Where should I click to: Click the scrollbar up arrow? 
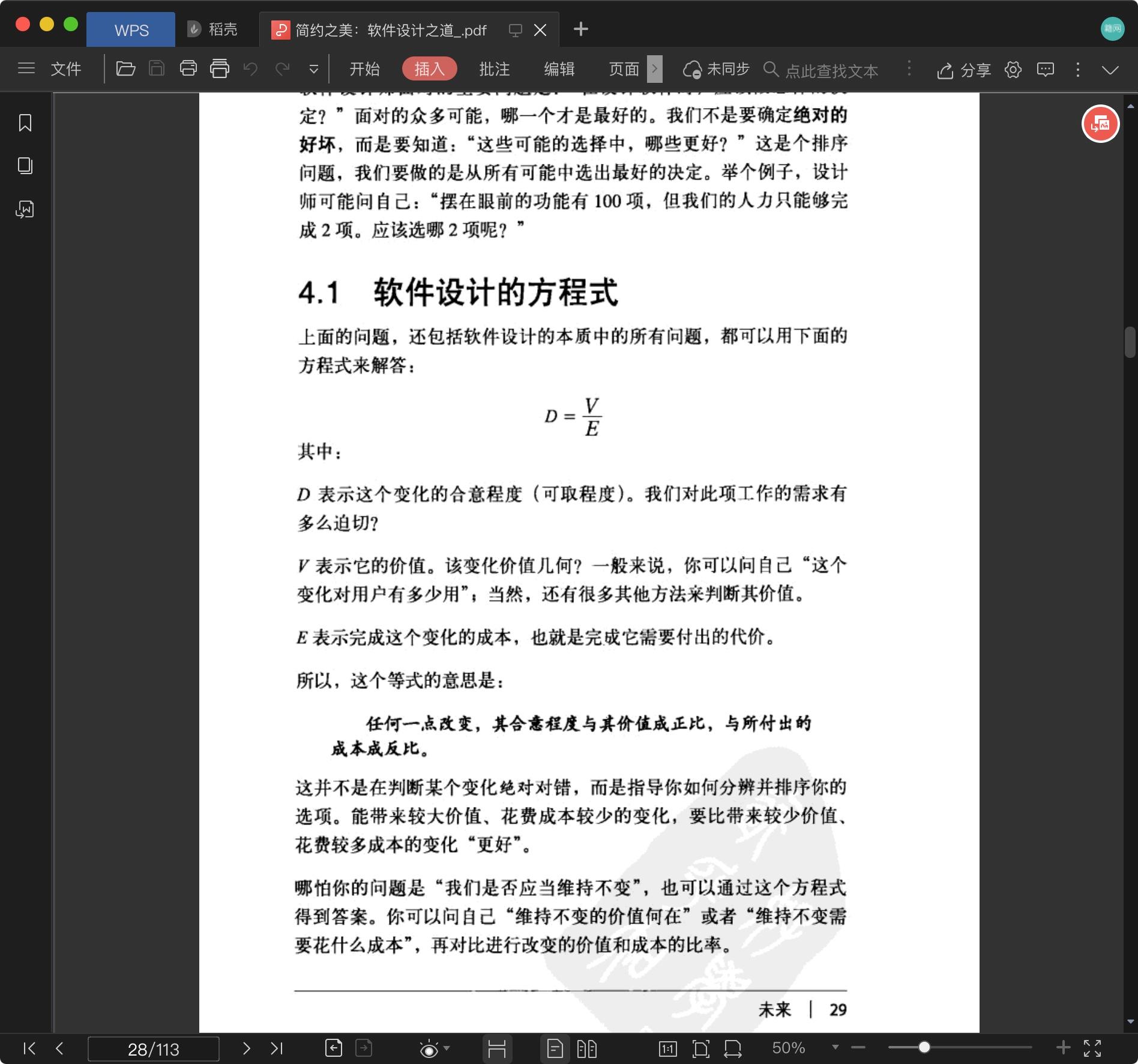coord(1131,106)
